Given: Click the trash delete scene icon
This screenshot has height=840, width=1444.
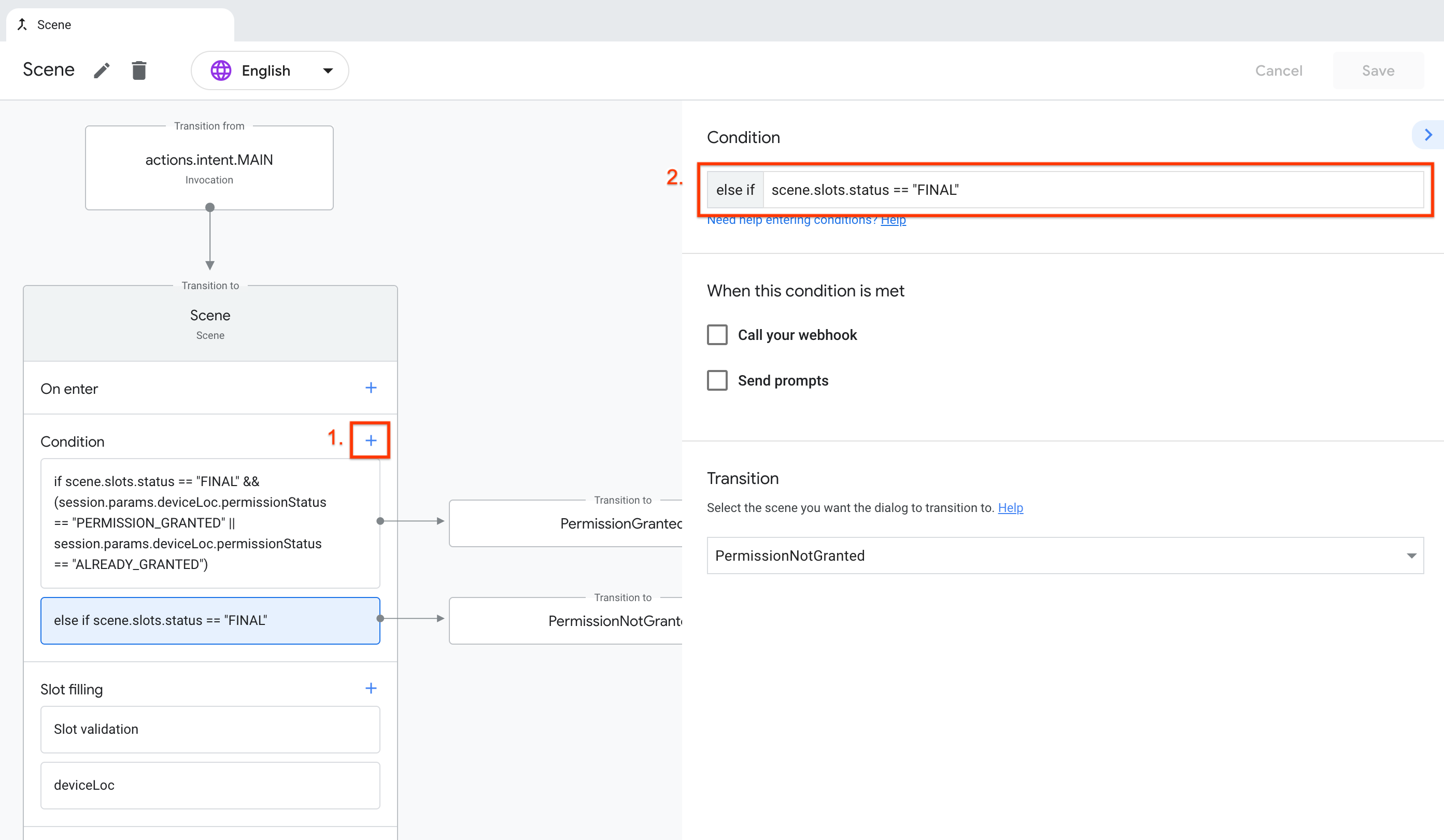Looking at the screenshot, I should pyautogui.click(x=139, y=70).
